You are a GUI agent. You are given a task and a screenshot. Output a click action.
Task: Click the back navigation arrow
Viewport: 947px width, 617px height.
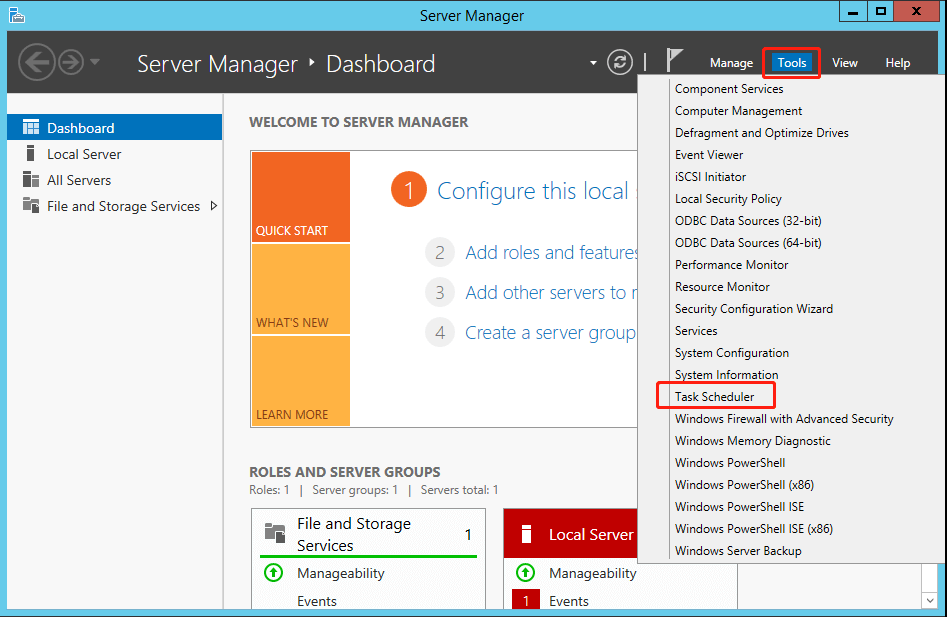[36, 62]
